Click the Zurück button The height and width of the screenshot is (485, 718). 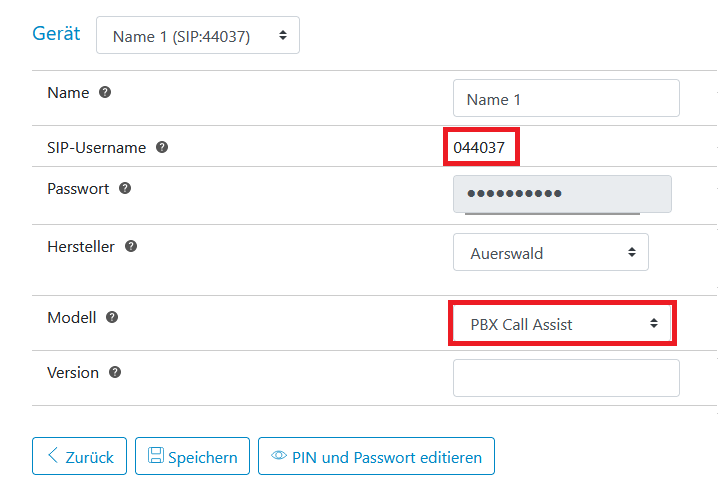click(x=80, y=456)
